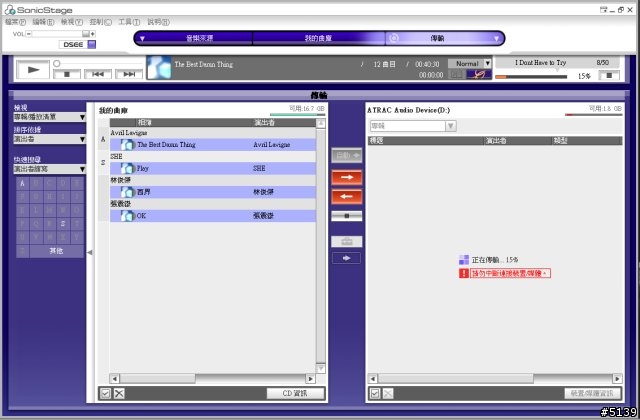Select The Best Damn Thing album row

coord(213,144)
